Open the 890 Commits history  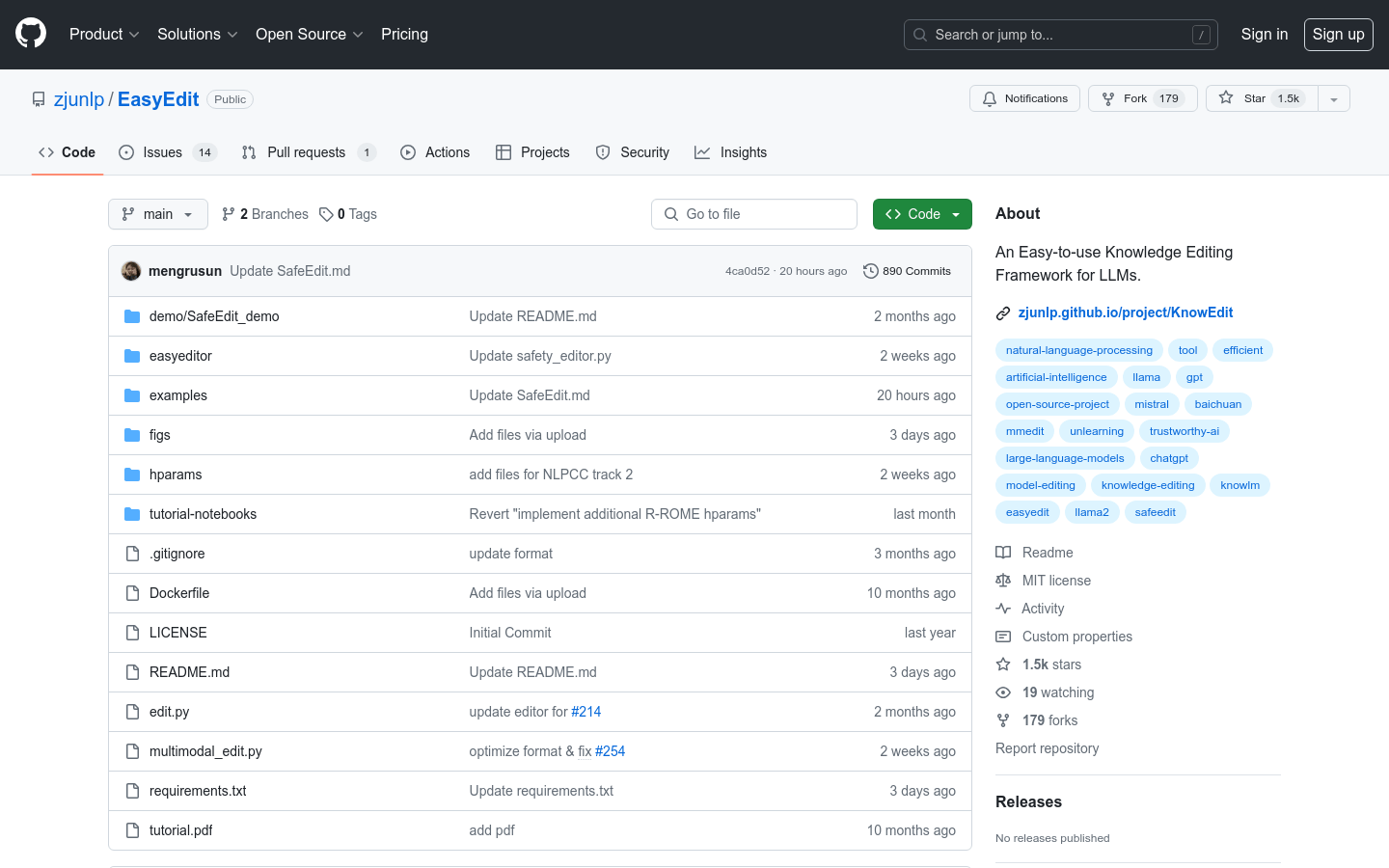(x=907, y=271)
